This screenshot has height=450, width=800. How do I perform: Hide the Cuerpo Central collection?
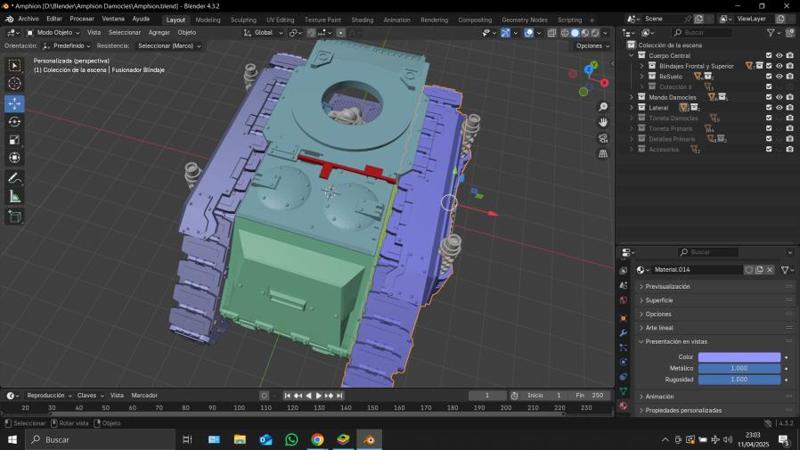(x=779, y=56)
